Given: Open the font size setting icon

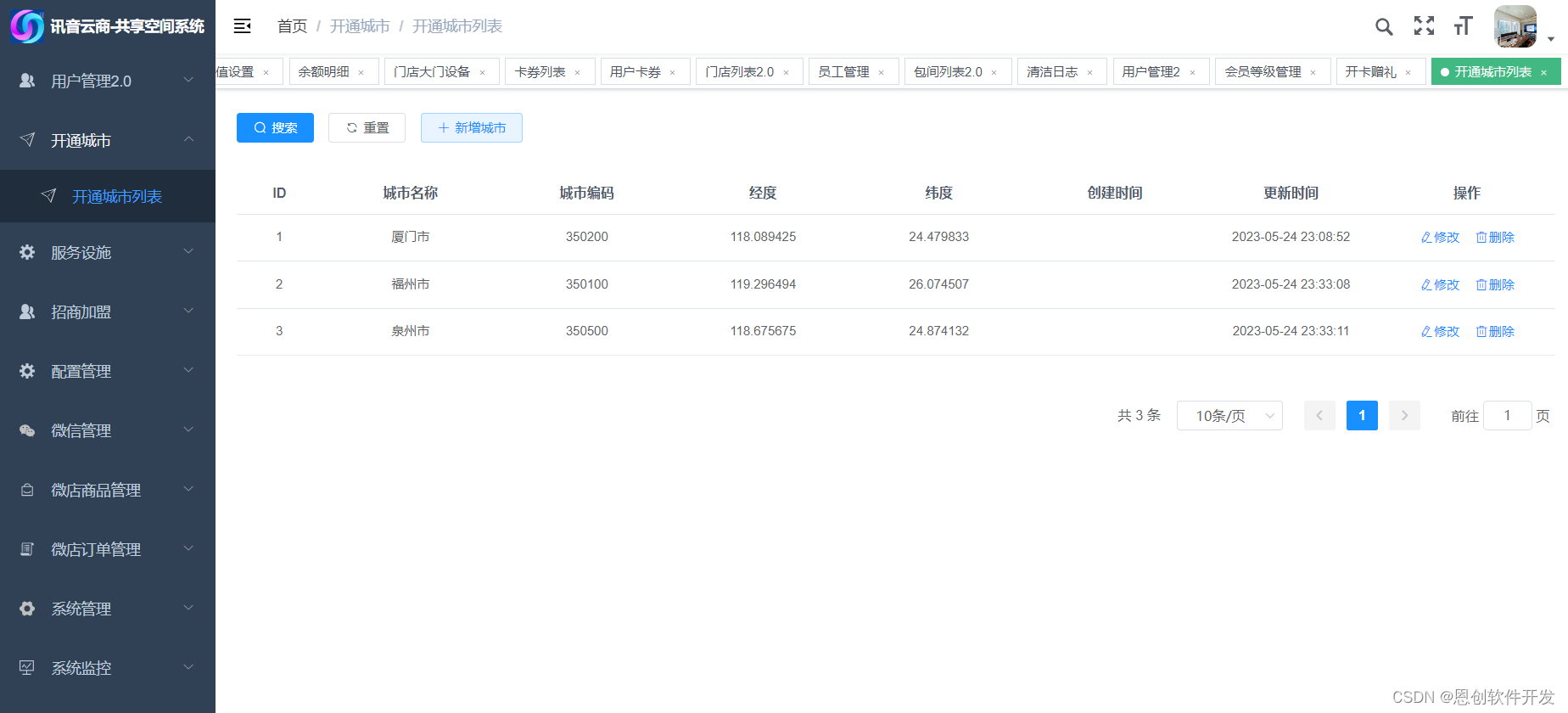Looking at the screenshot, I should tap(1463, 26).
